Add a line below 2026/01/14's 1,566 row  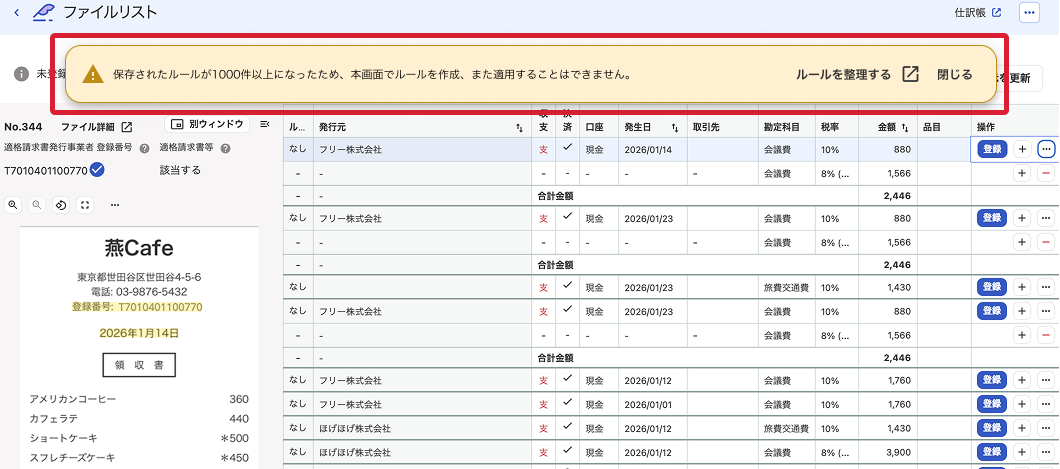click(1021, 174)
